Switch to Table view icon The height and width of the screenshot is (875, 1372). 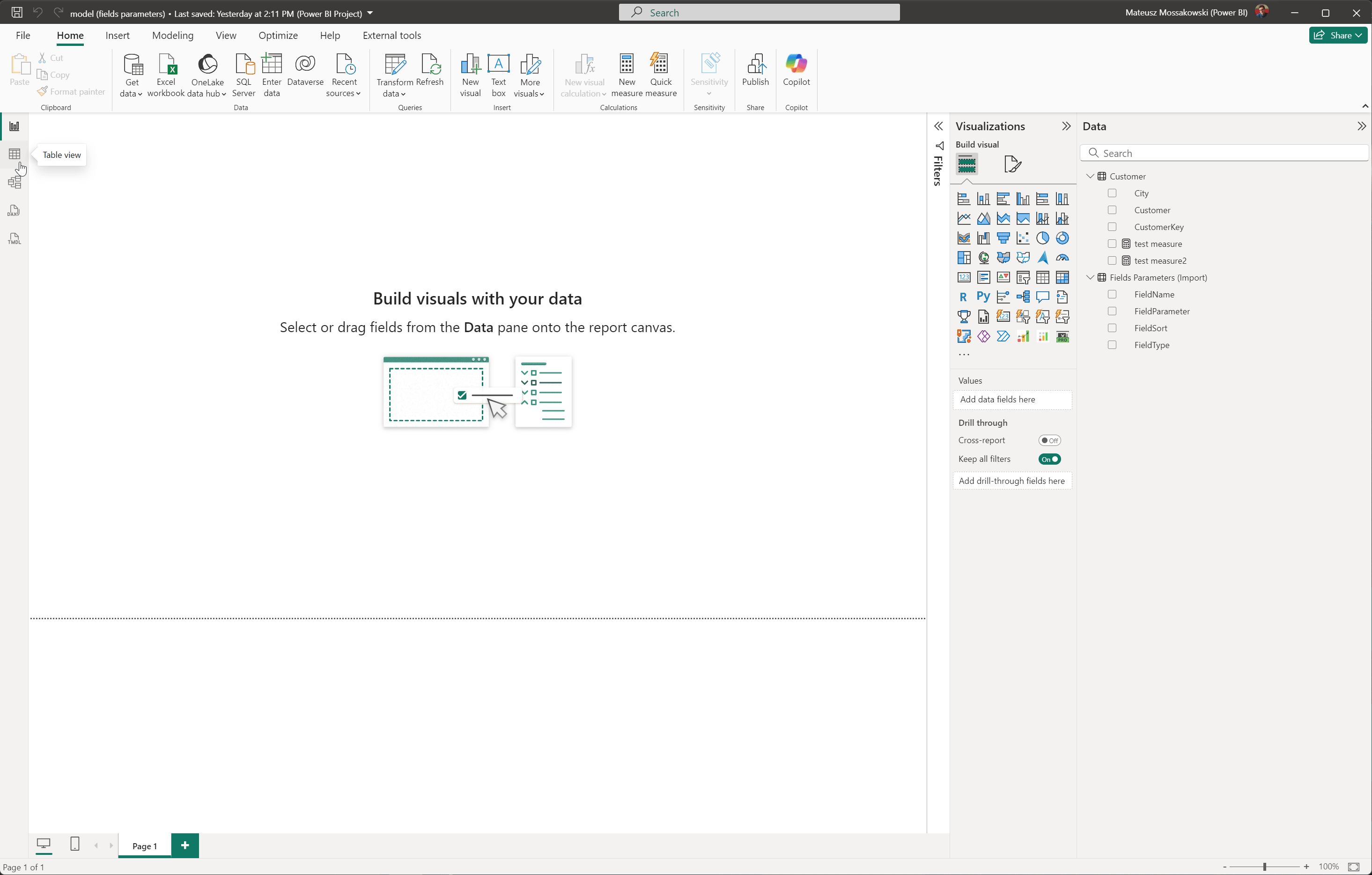coord(14,154)
